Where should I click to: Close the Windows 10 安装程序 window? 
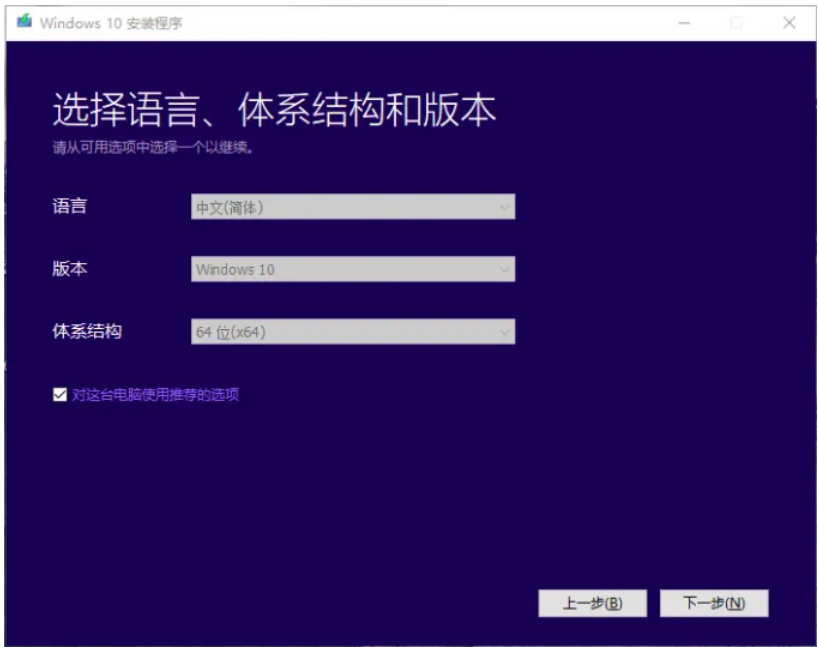point(789,23)
